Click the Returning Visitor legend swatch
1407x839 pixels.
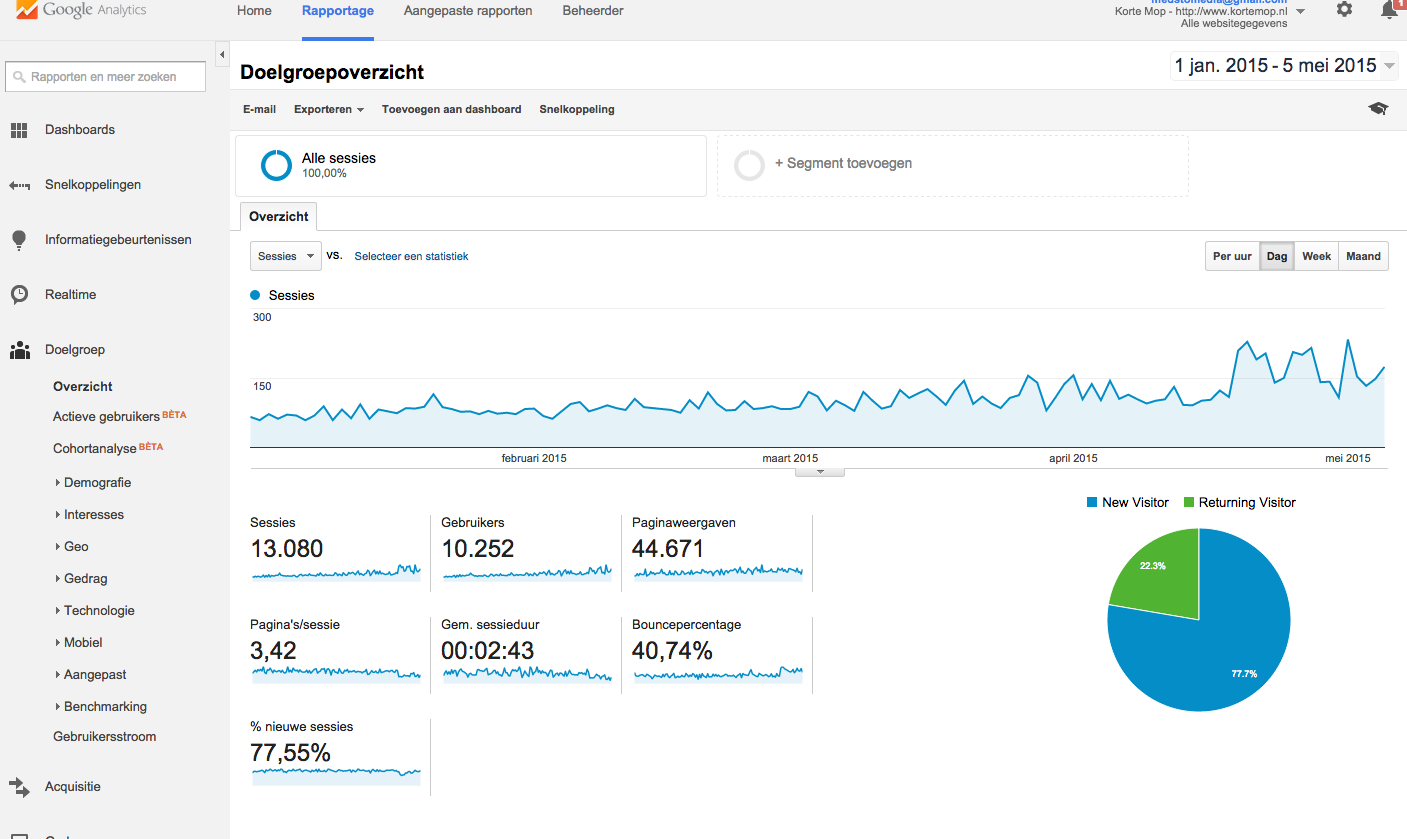[1189, 503]
